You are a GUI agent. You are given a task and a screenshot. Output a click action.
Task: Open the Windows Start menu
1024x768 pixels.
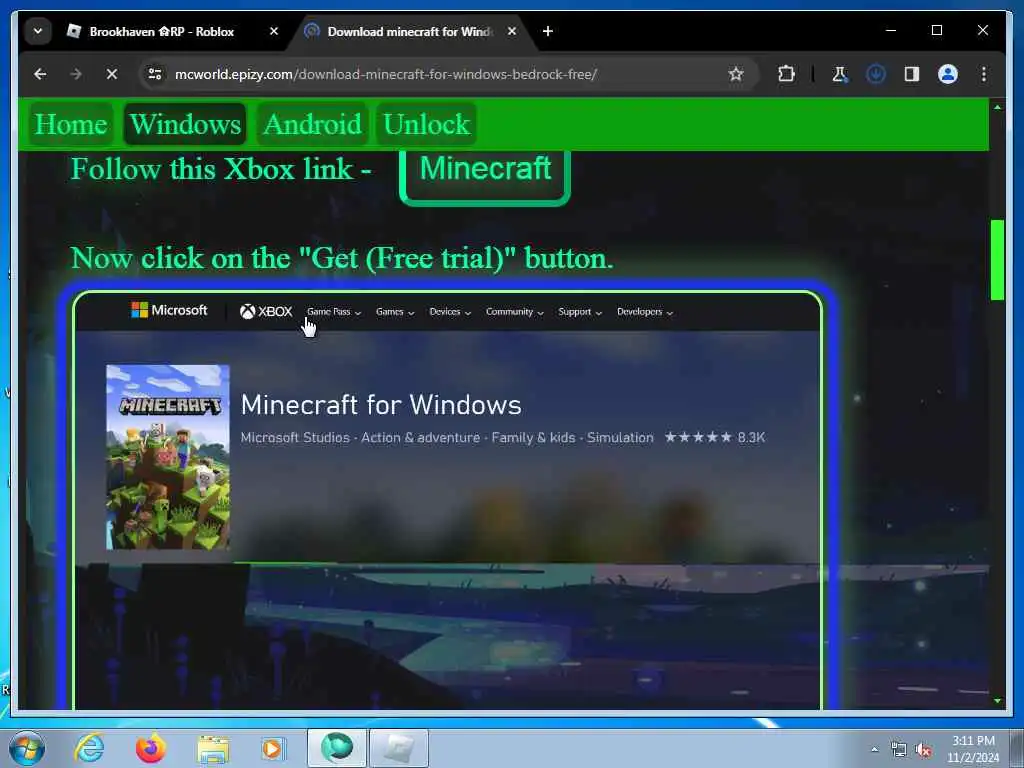[27, 748]
